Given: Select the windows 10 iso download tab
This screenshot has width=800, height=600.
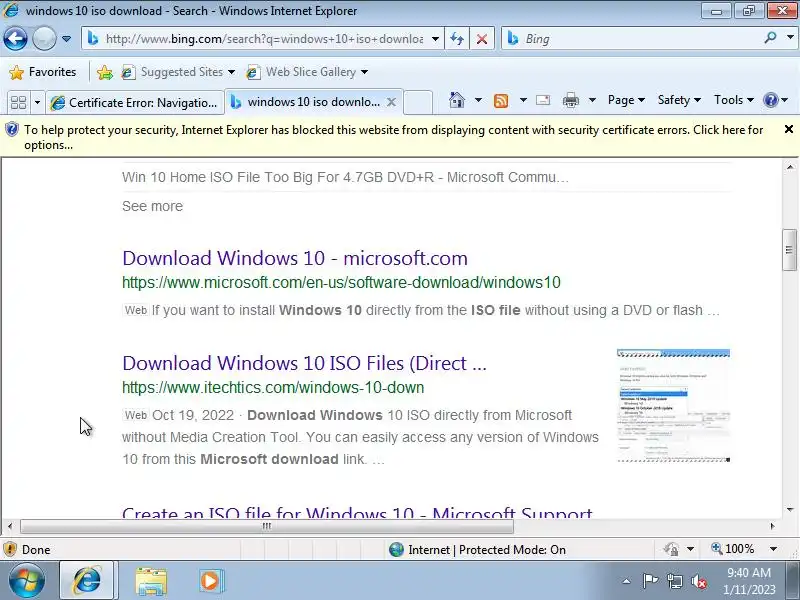Looking at the screenshot, I should point(306,102).
